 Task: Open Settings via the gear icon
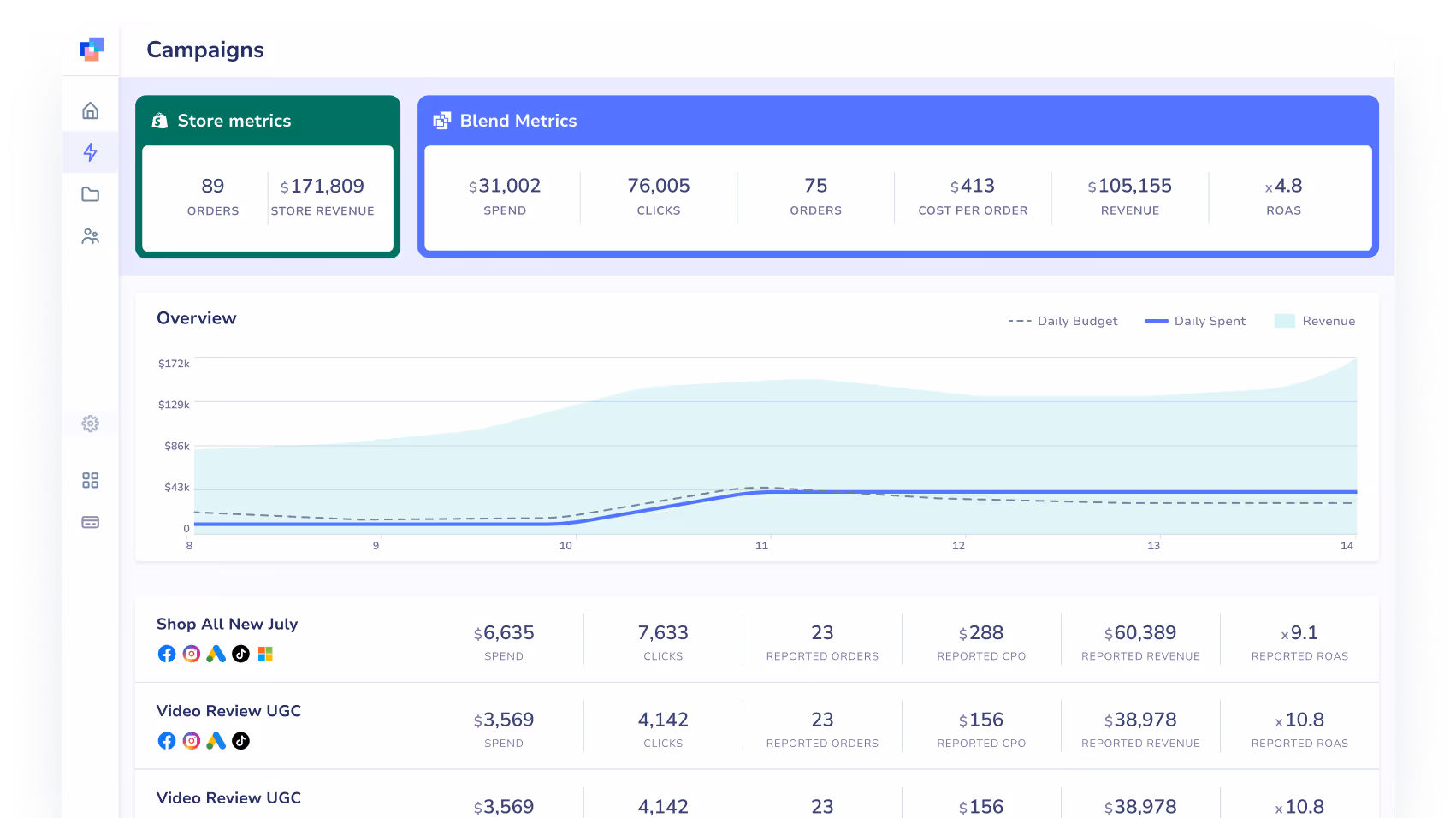click(90, 423)
